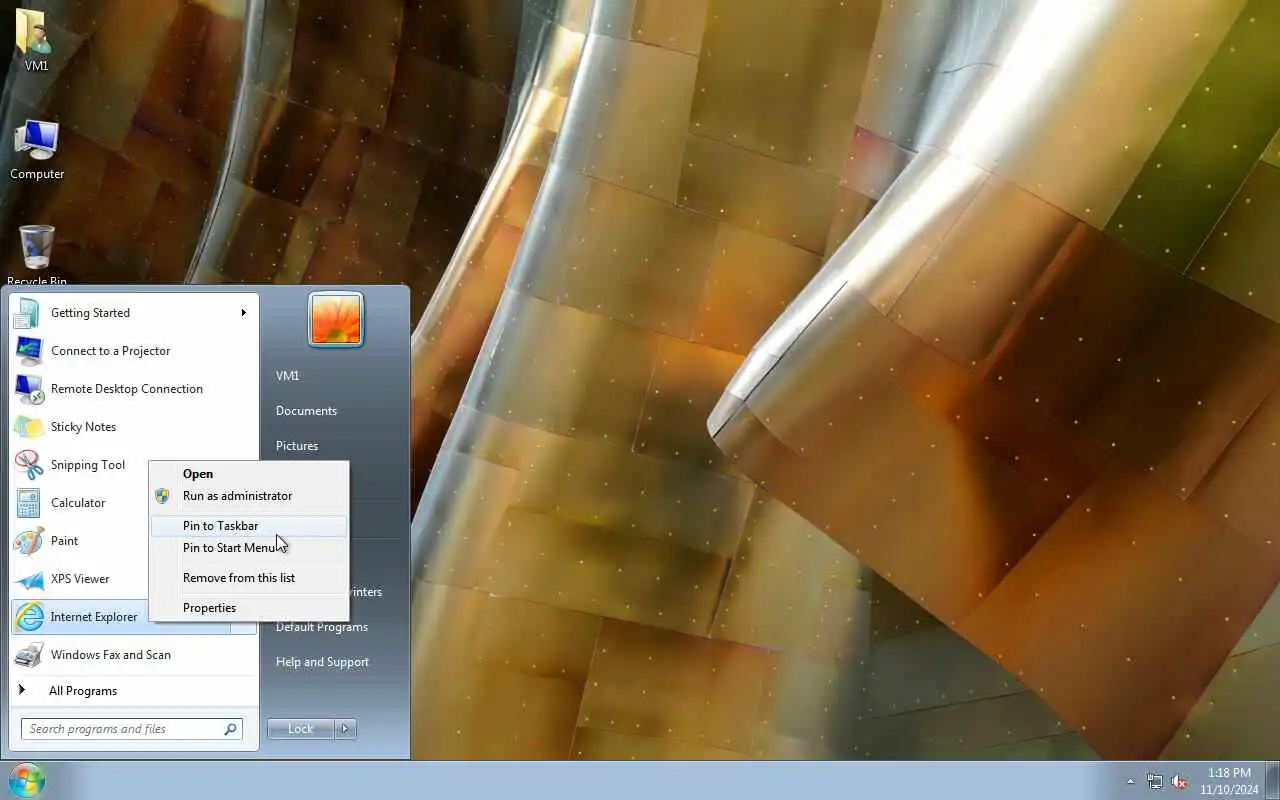The height and width of the screenshot is (800, 1280).
Task: Open Help and Support
Action: click(x=322, y=662)
